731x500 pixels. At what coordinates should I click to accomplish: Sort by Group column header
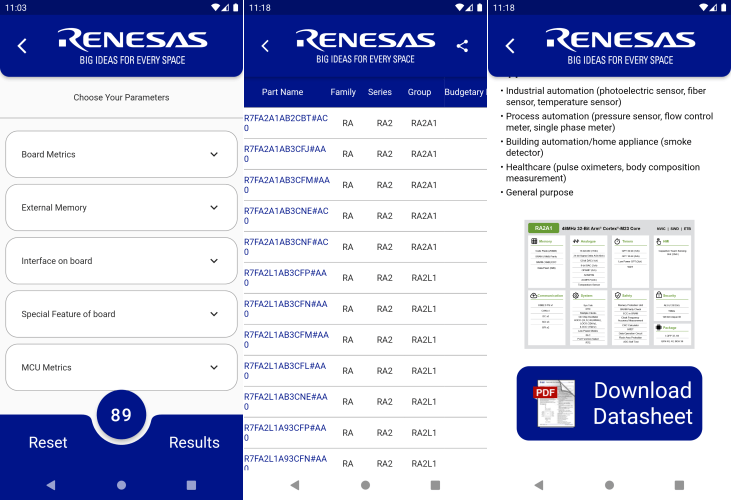pos(419,92)
